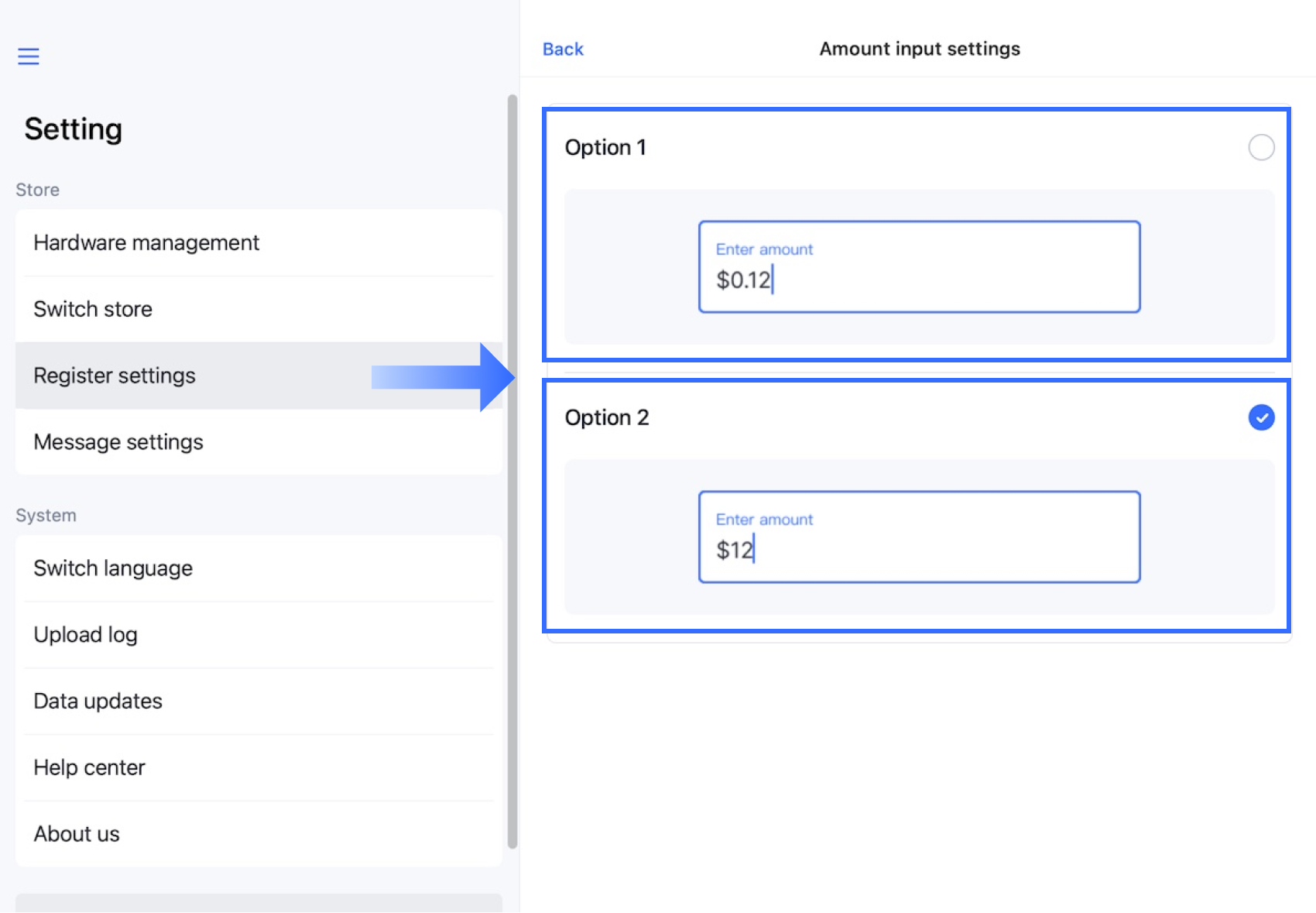Select the checked Option 2 radio button
1316x913 pixels.
[1261, 417]
